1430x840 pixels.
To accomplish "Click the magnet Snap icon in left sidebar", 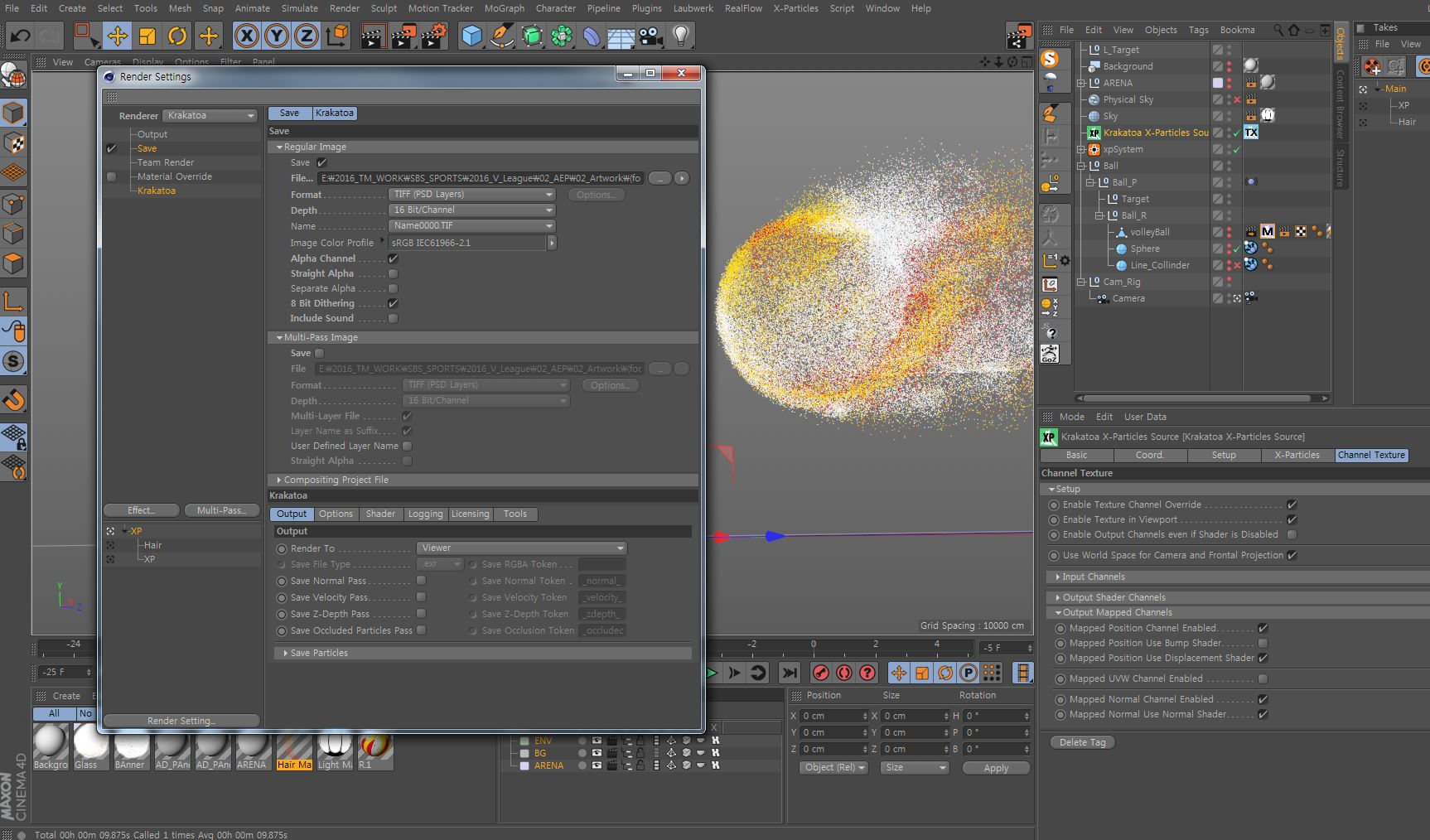I will tap(14, 401).
